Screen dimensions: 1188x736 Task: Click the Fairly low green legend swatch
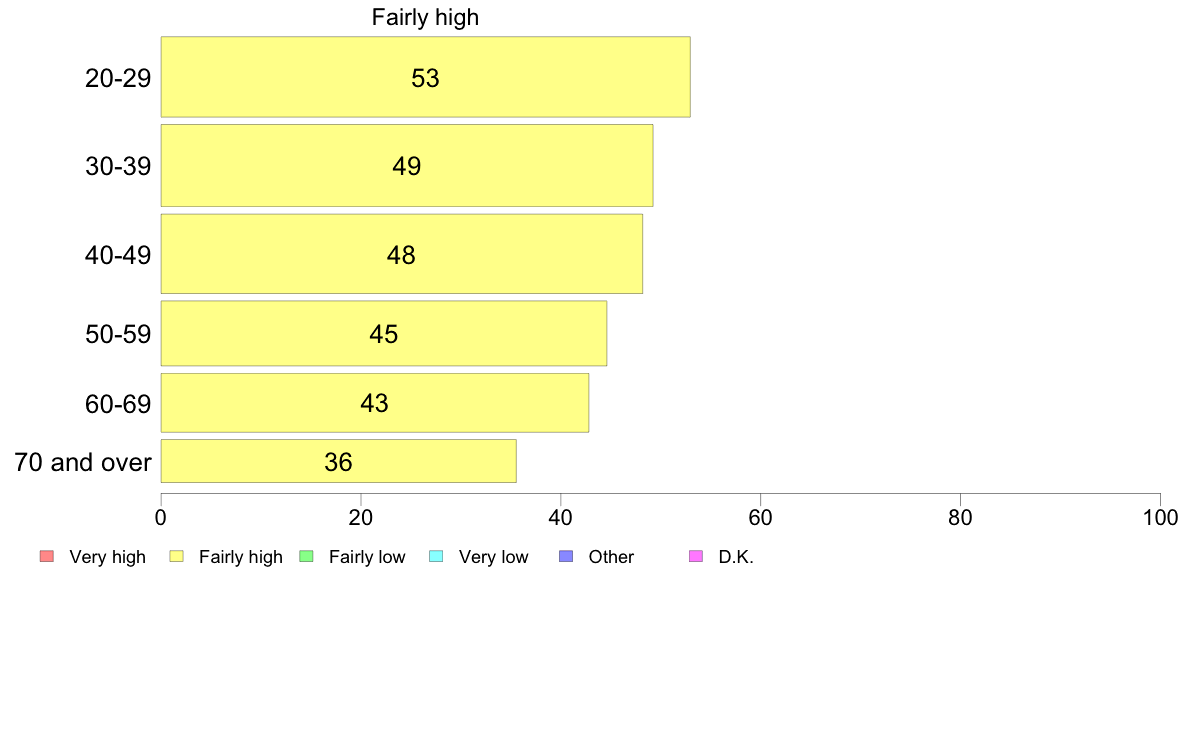[x=307, y=556]
